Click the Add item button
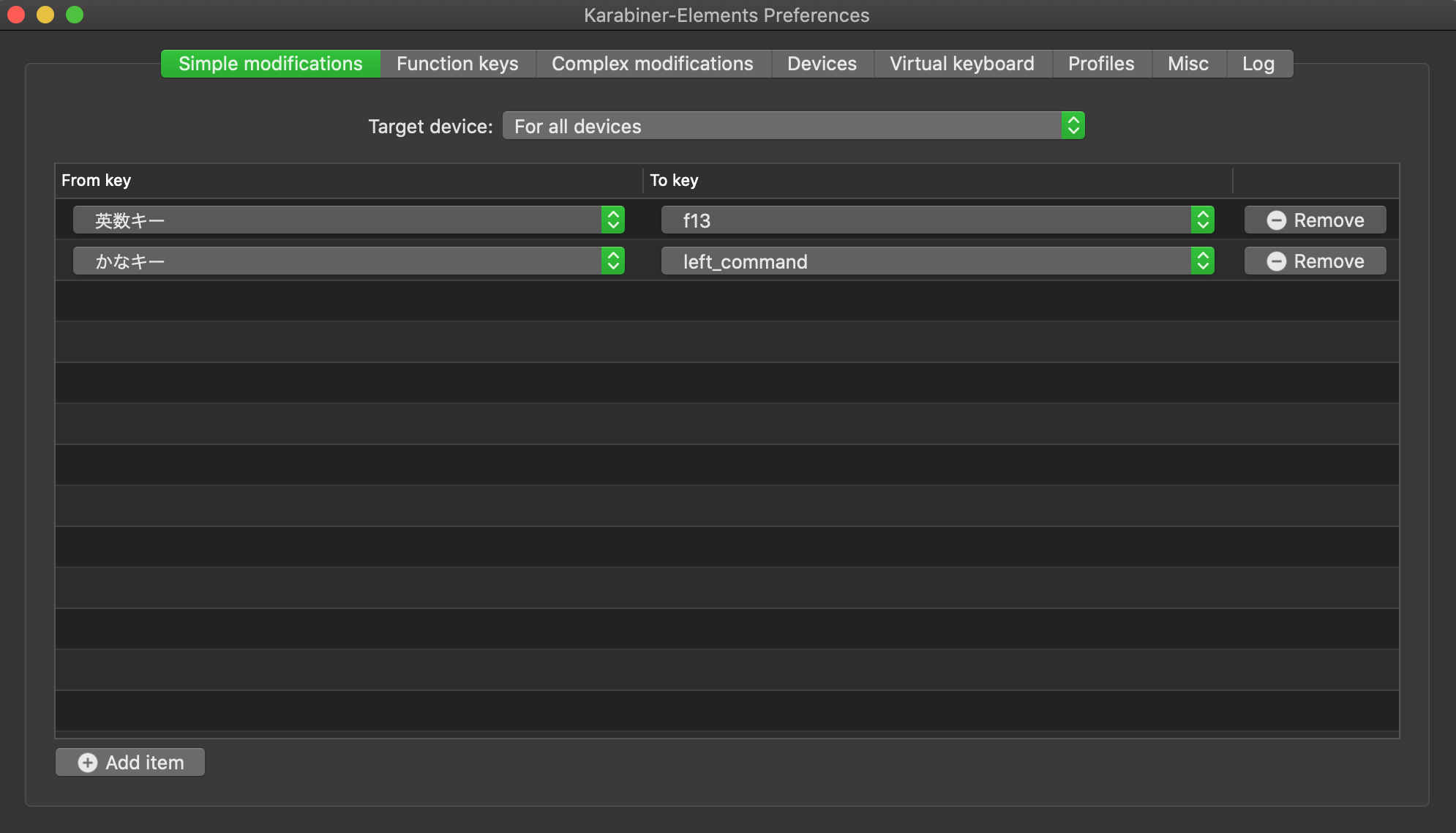 130,762
